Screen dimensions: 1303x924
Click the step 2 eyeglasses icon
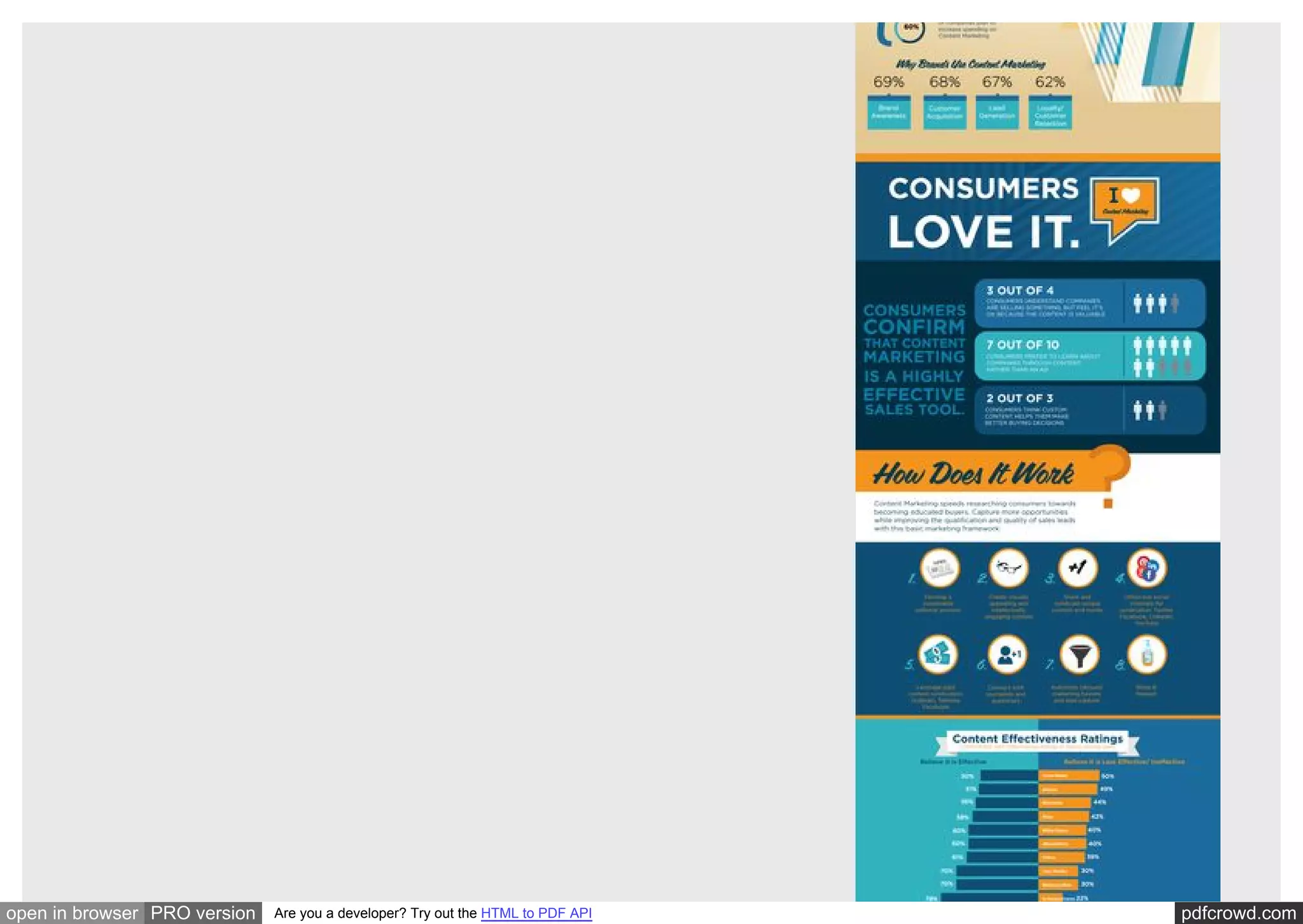click(1009, 568)
